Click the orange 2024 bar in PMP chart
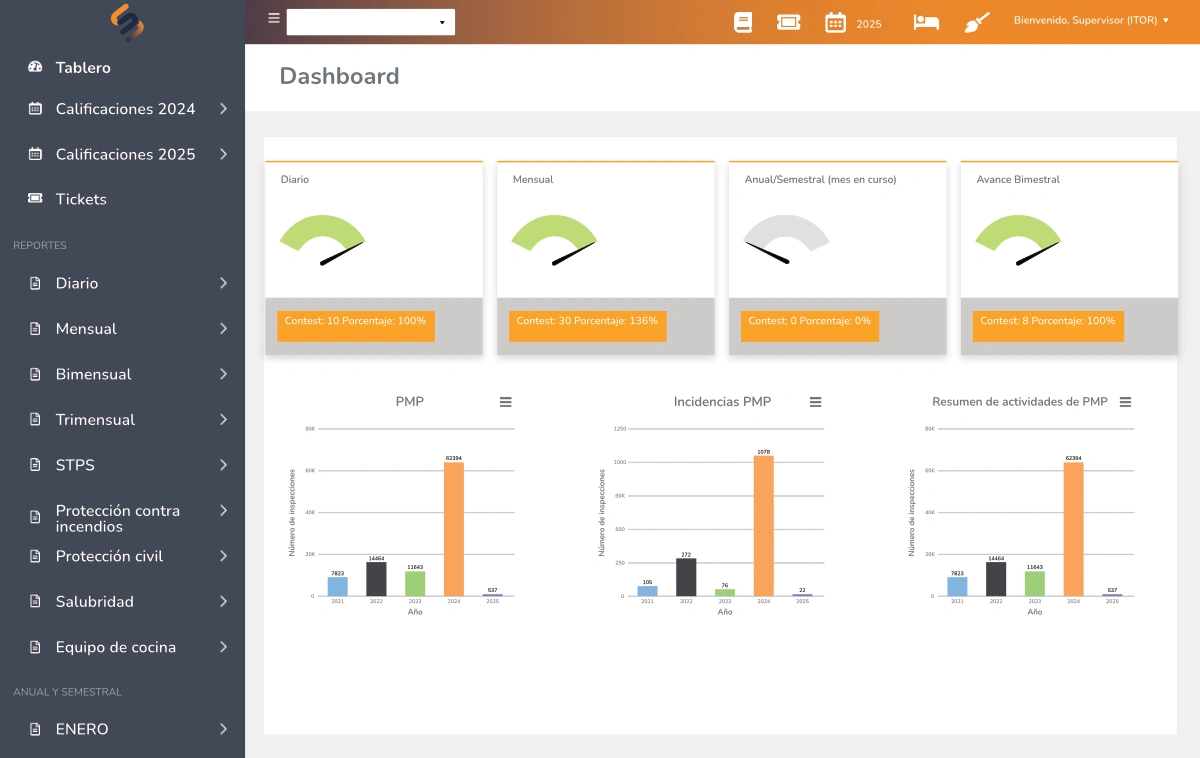1200x758 pixels. tap(454, 528)
